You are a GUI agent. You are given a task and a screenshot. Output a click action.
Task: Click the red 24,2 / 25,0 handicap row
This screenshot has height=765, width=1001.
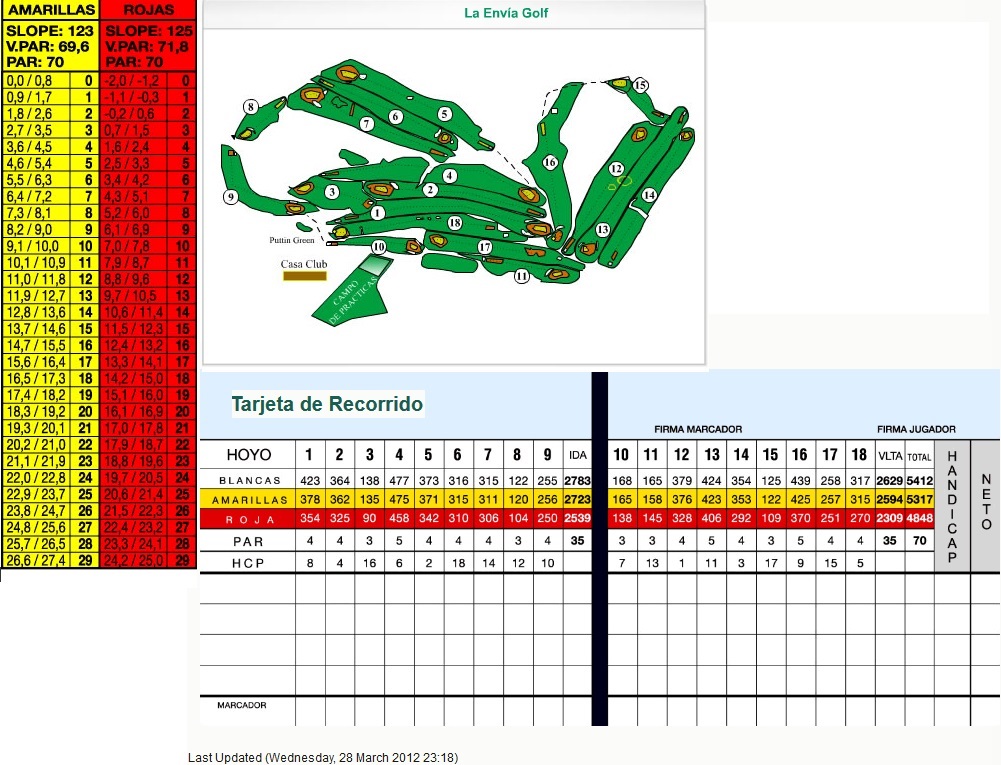(x=148, y=561)
